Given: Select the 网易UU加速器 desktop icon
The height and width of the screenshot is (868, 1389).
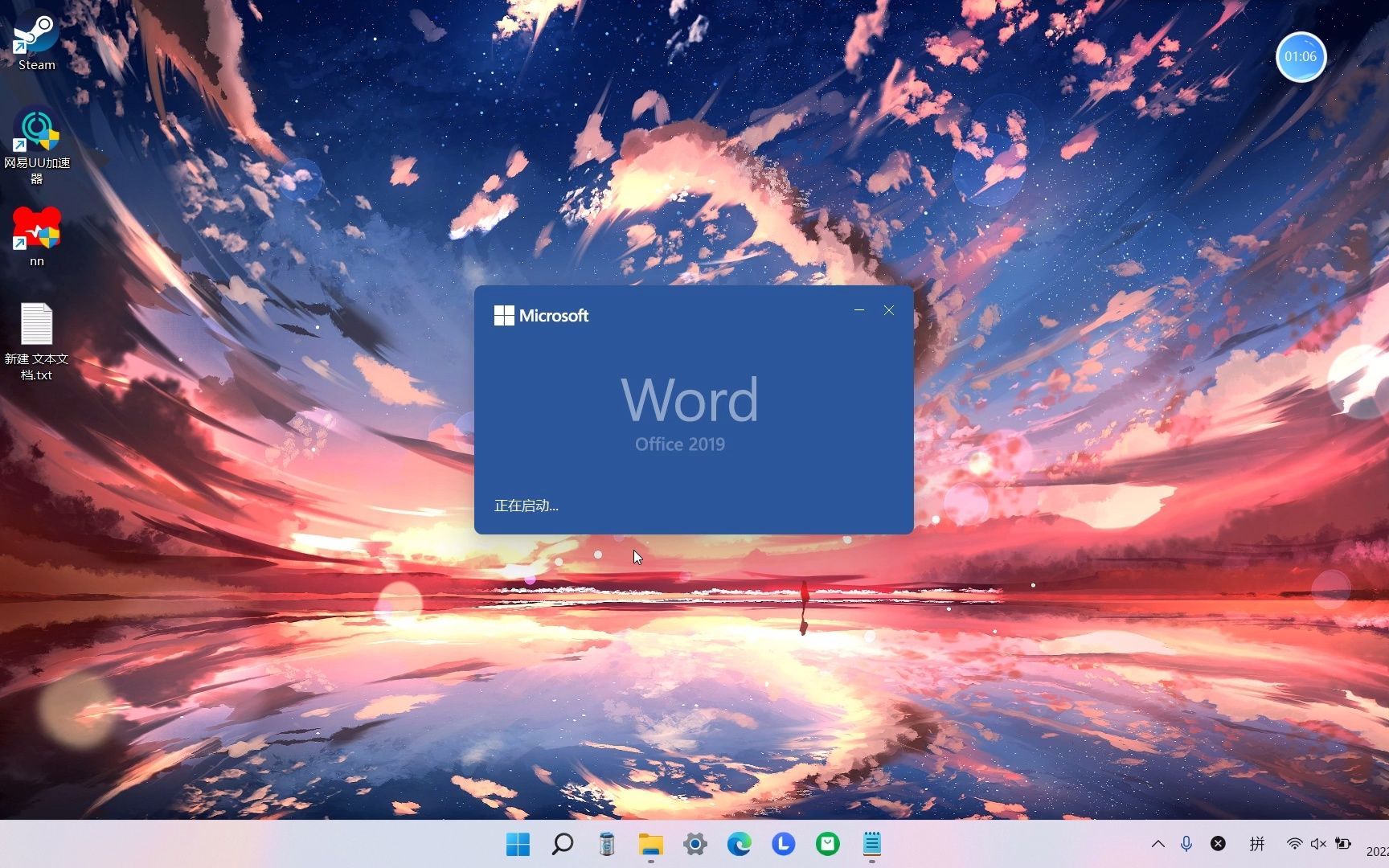Looking at the screenshot, I should click(36, 146).
